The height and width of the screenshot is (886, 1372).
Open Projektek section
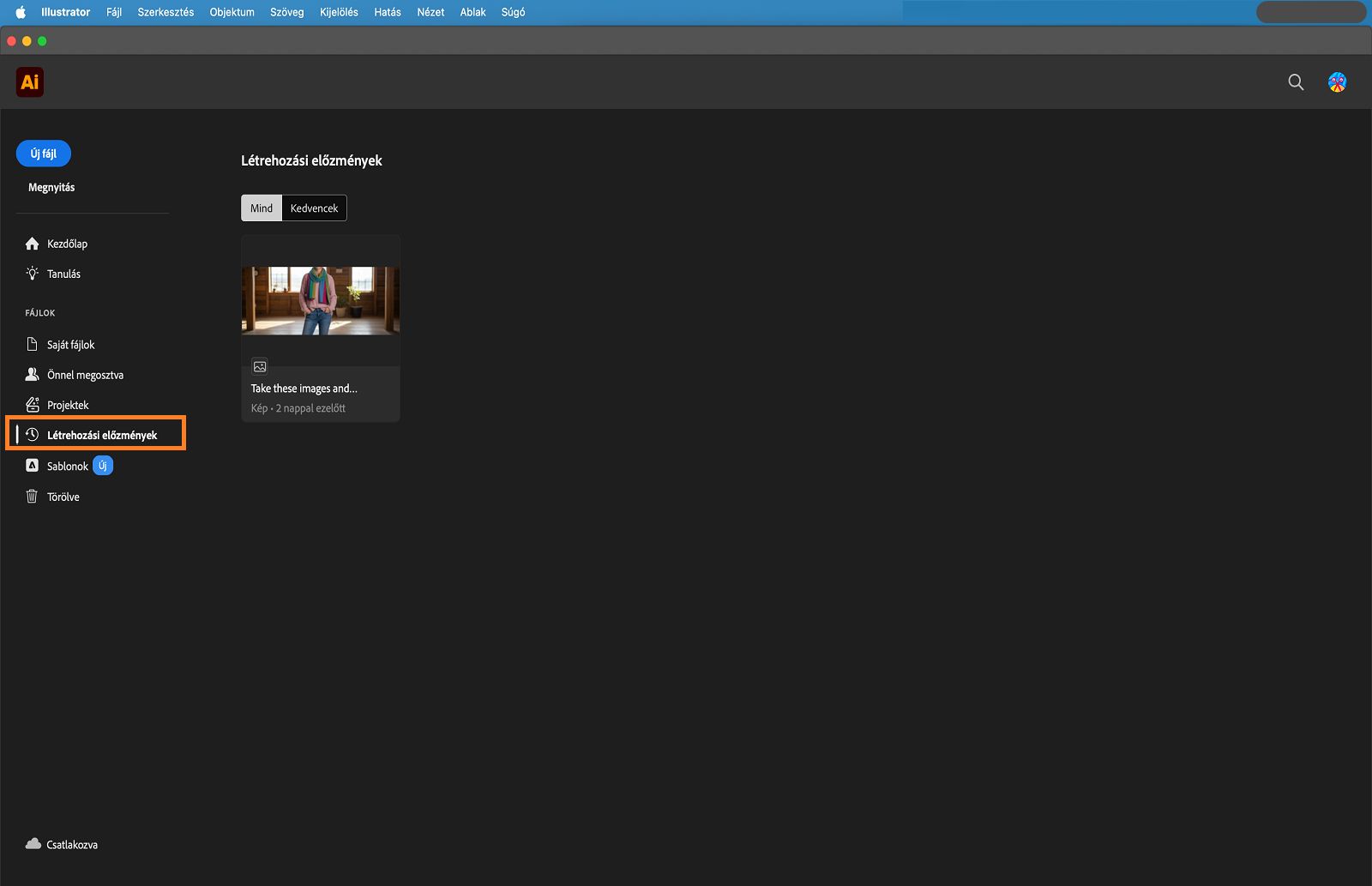click(68, 405)
